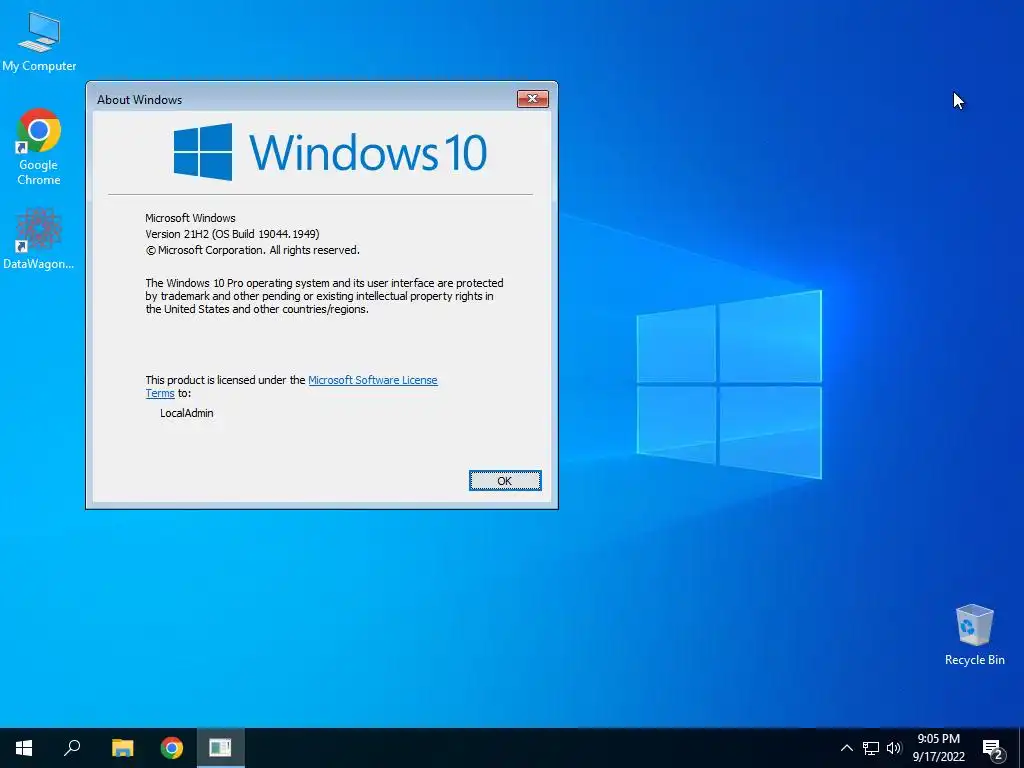The image size is (1024, 768).
Task: Open taskbar search magnifier
Action: (72, 748)
